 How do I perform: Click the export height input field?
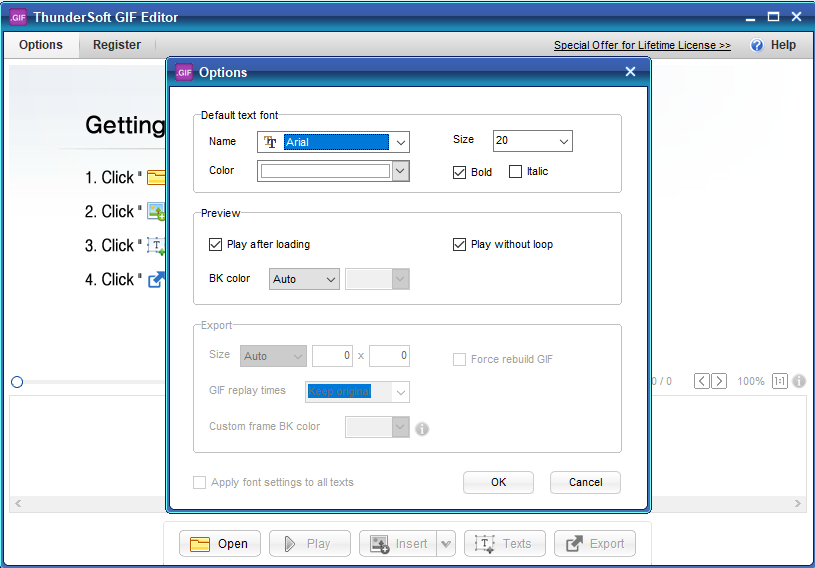389,356
